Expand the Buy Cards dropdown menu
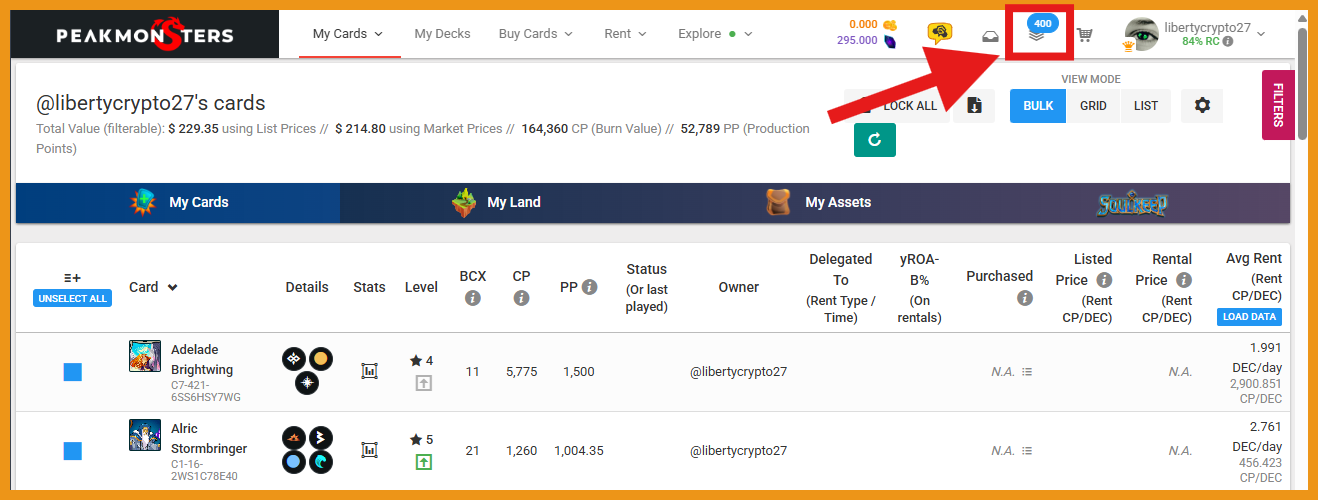Viewport: 1318px width, 500px height. 536,34
